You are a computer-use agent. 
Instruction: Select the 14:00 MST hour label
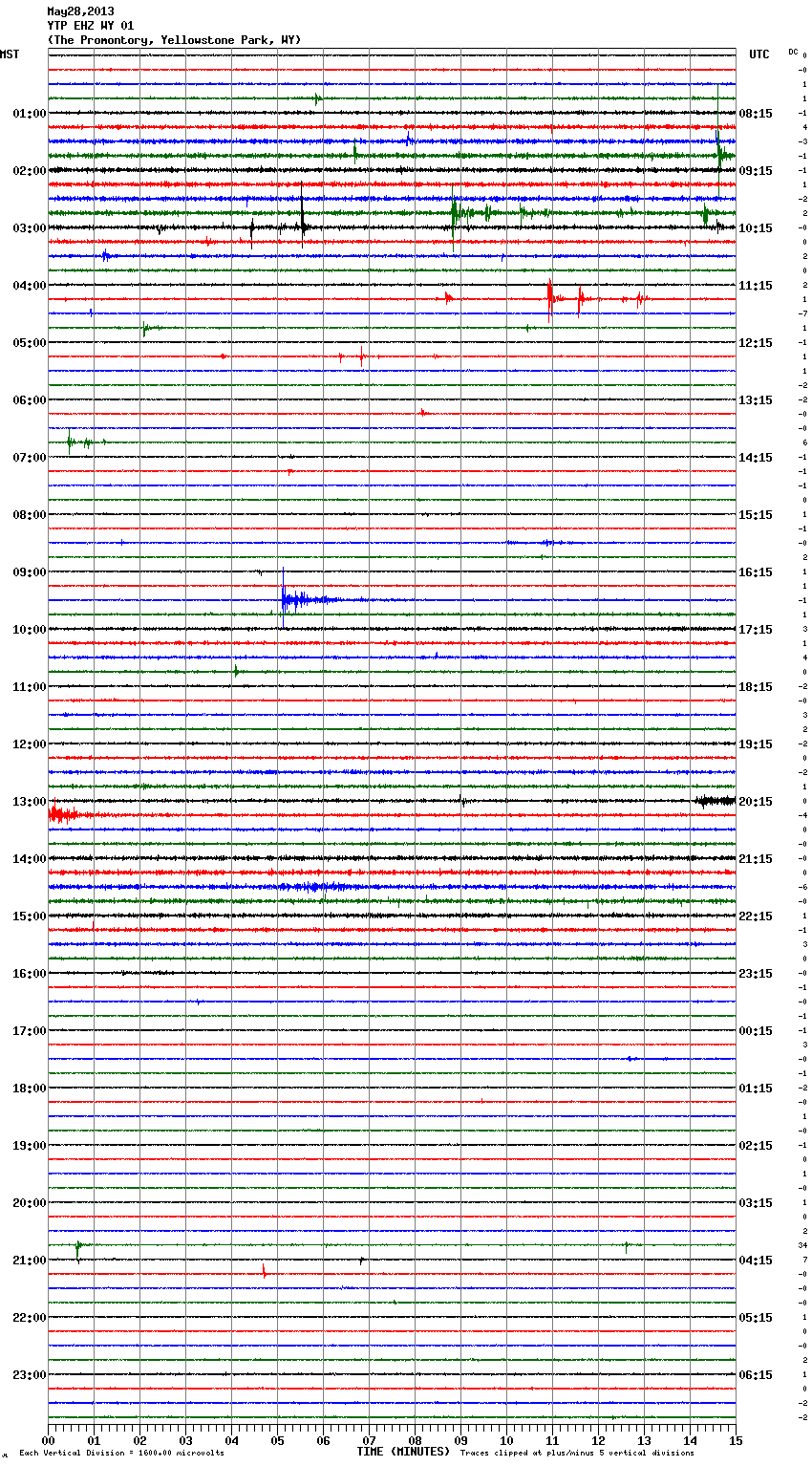tap(30, 859)
